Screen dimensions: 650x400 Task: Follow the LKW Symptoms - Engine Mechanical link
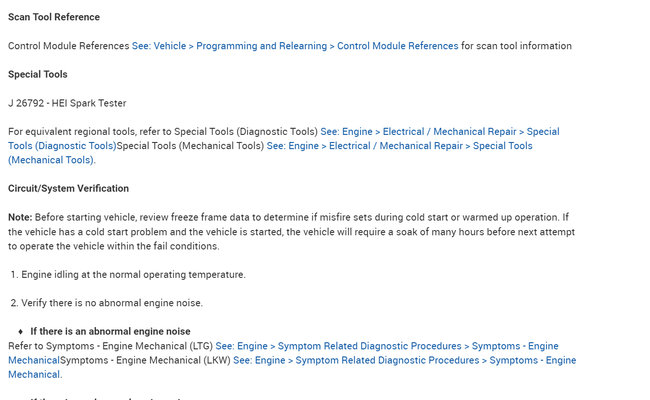tap(404, 360)
